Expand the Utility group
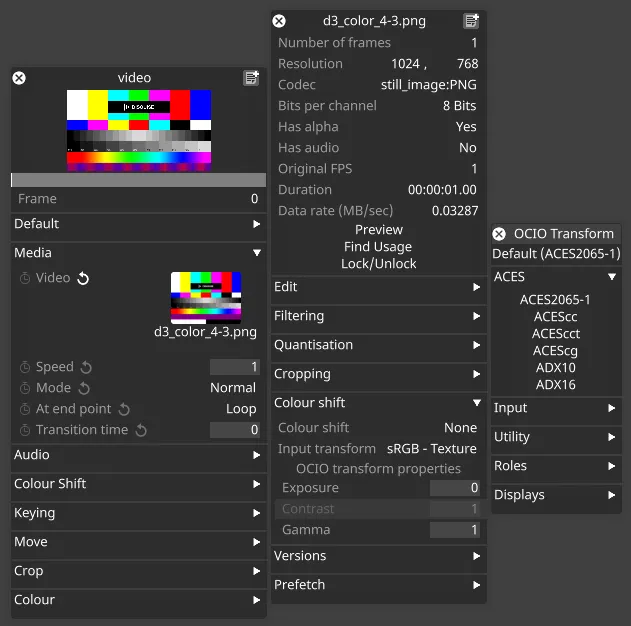Image resolution: width=631 pixels, height=626 pixels. click(556, 437)
